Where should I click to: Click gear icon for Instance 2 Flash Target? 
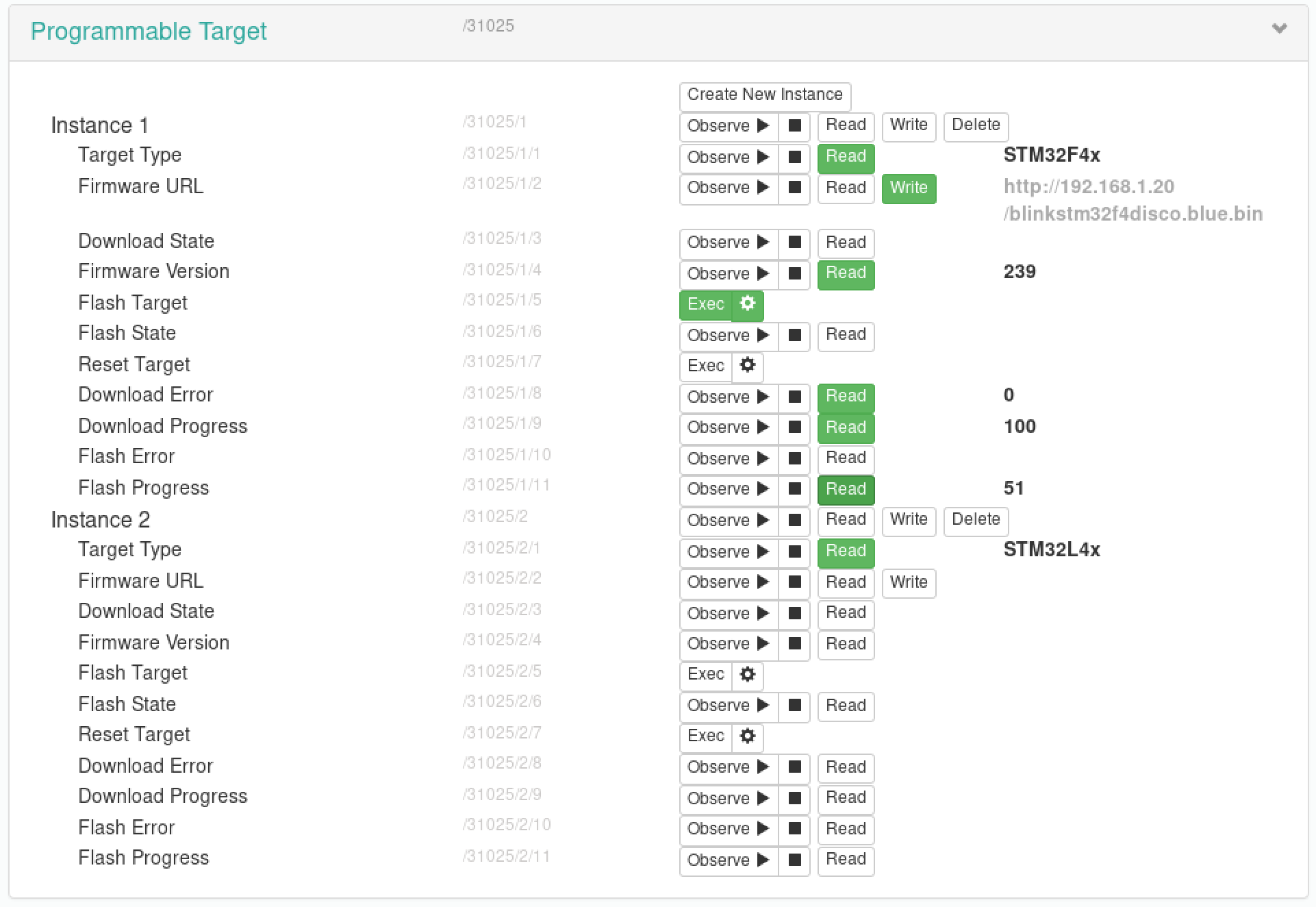pos(747,674)
